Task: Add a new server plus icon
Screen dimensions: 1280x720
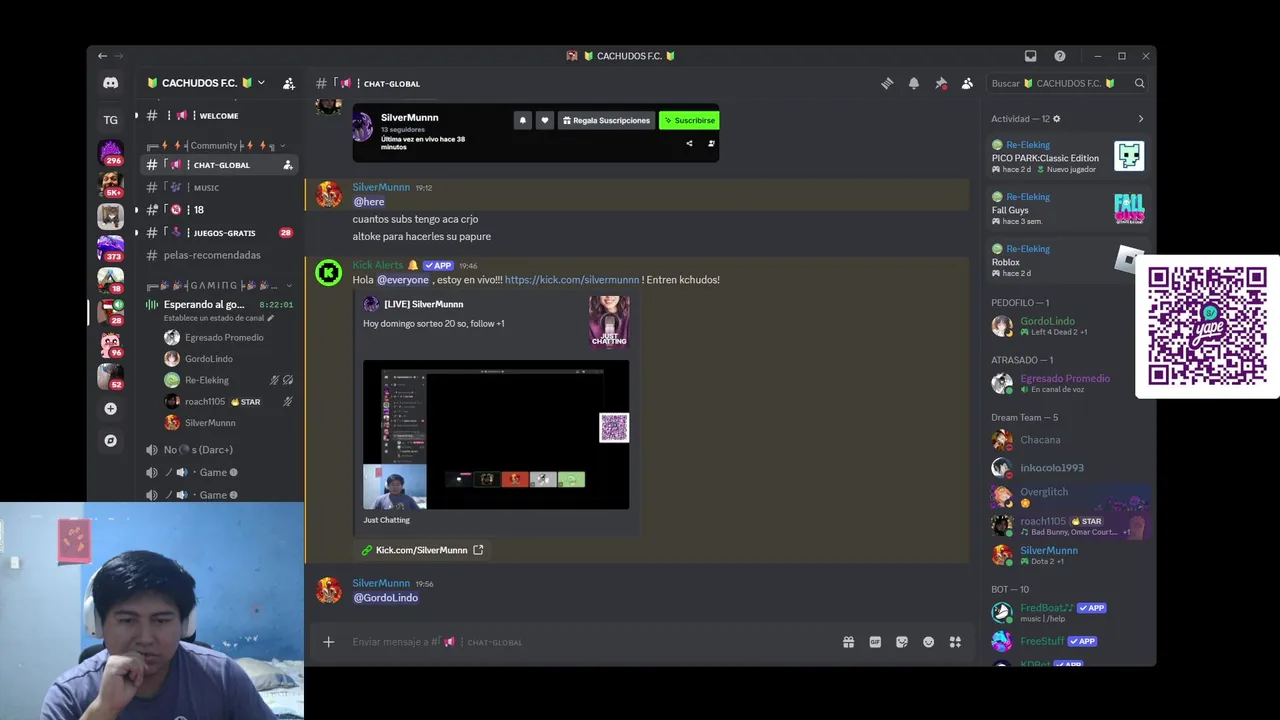Action: tap(110, 409)
